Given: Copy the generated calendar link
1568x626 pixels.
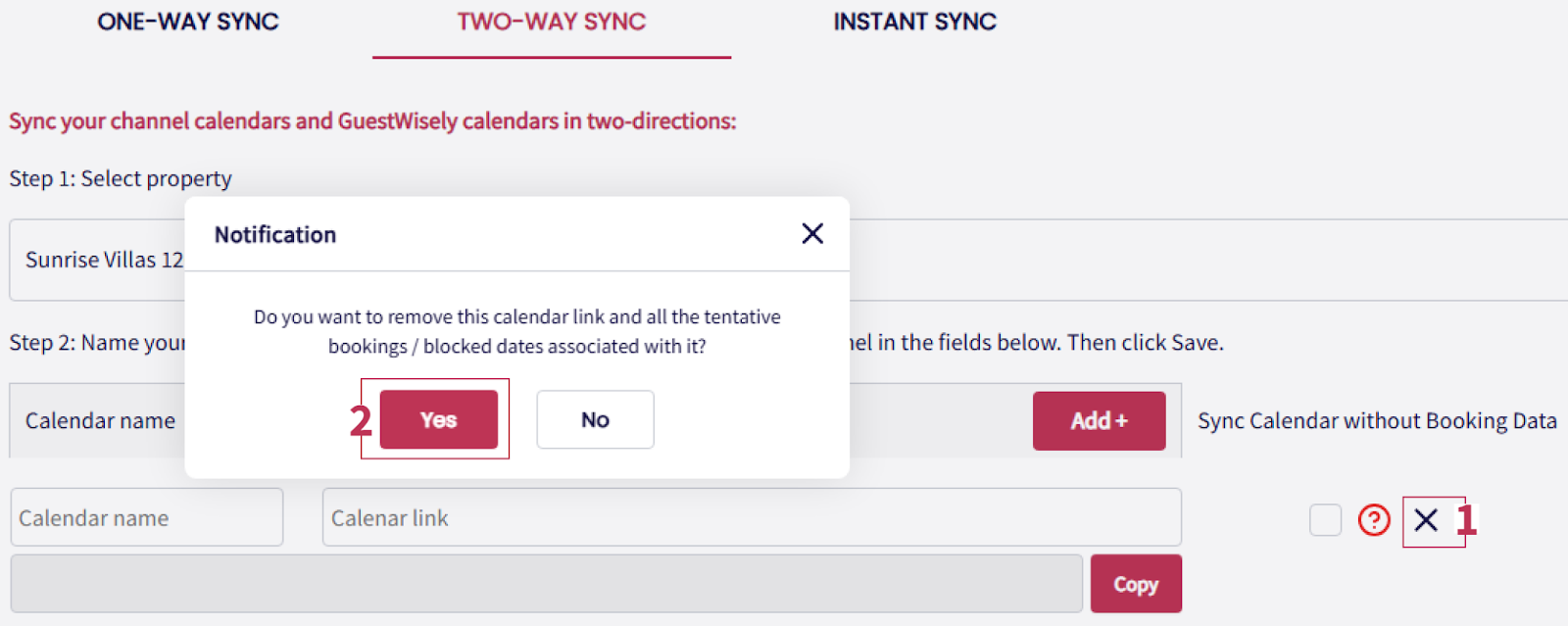Looking at the screenshot, I should [x=1136, y=584].
